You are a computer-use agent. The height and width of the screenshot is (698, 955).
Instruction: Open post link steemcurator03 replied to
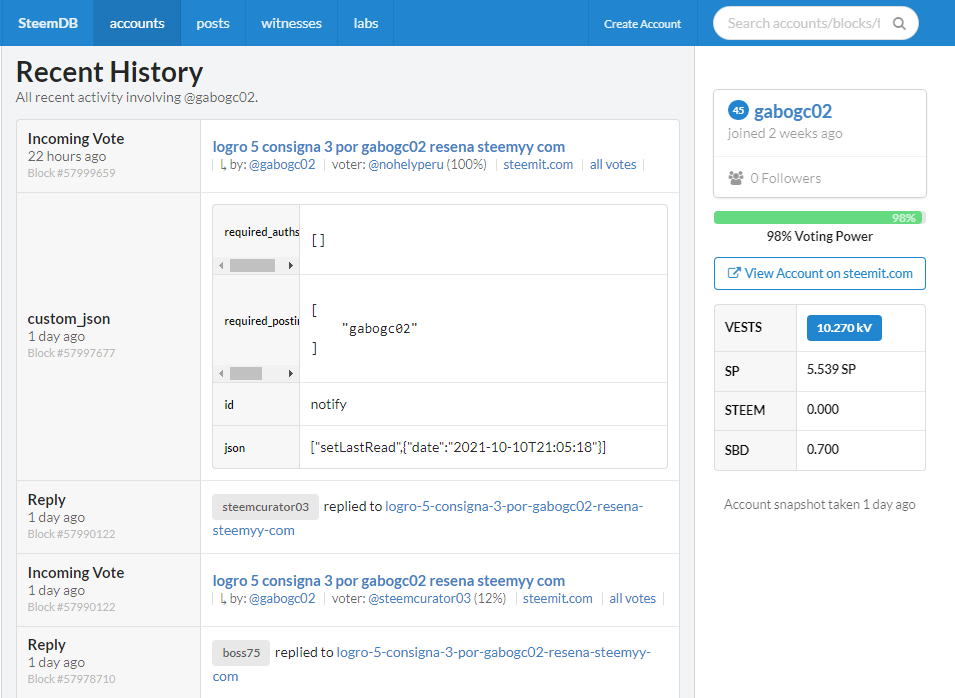click(x=428, y=518)
